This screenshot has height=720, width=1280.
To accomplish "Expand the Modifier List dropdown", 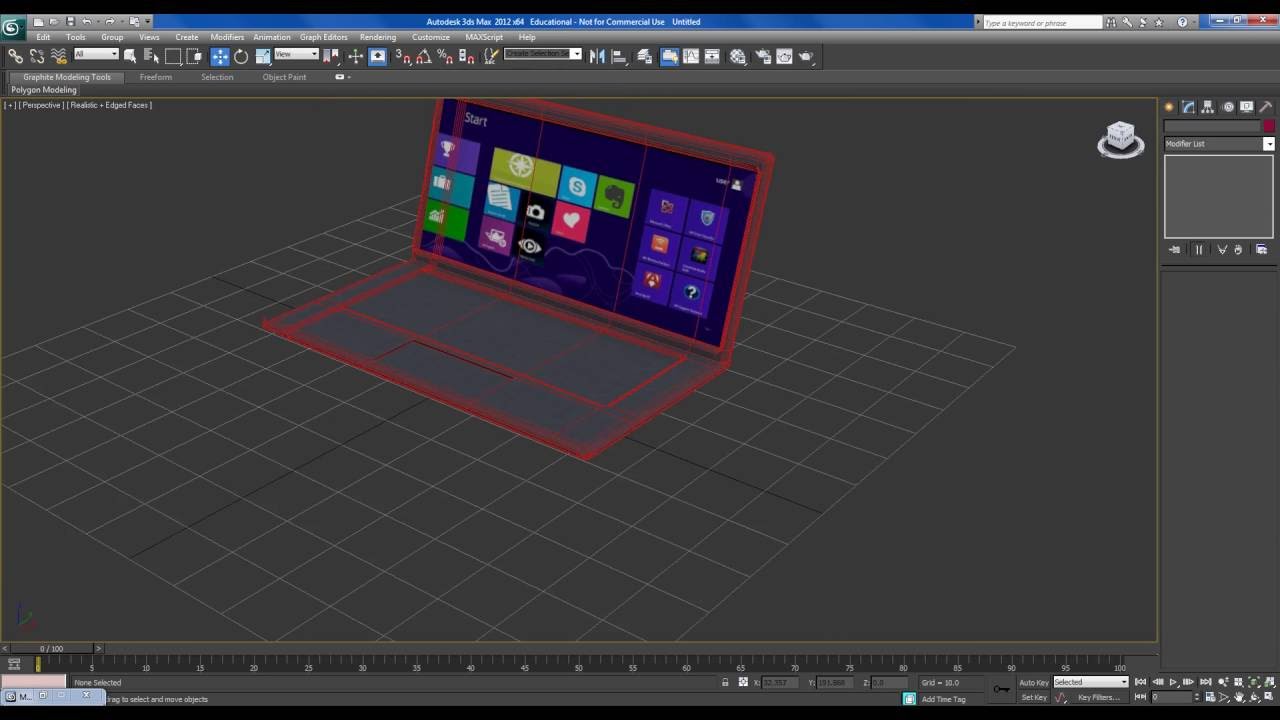I will click(1269, 144).
